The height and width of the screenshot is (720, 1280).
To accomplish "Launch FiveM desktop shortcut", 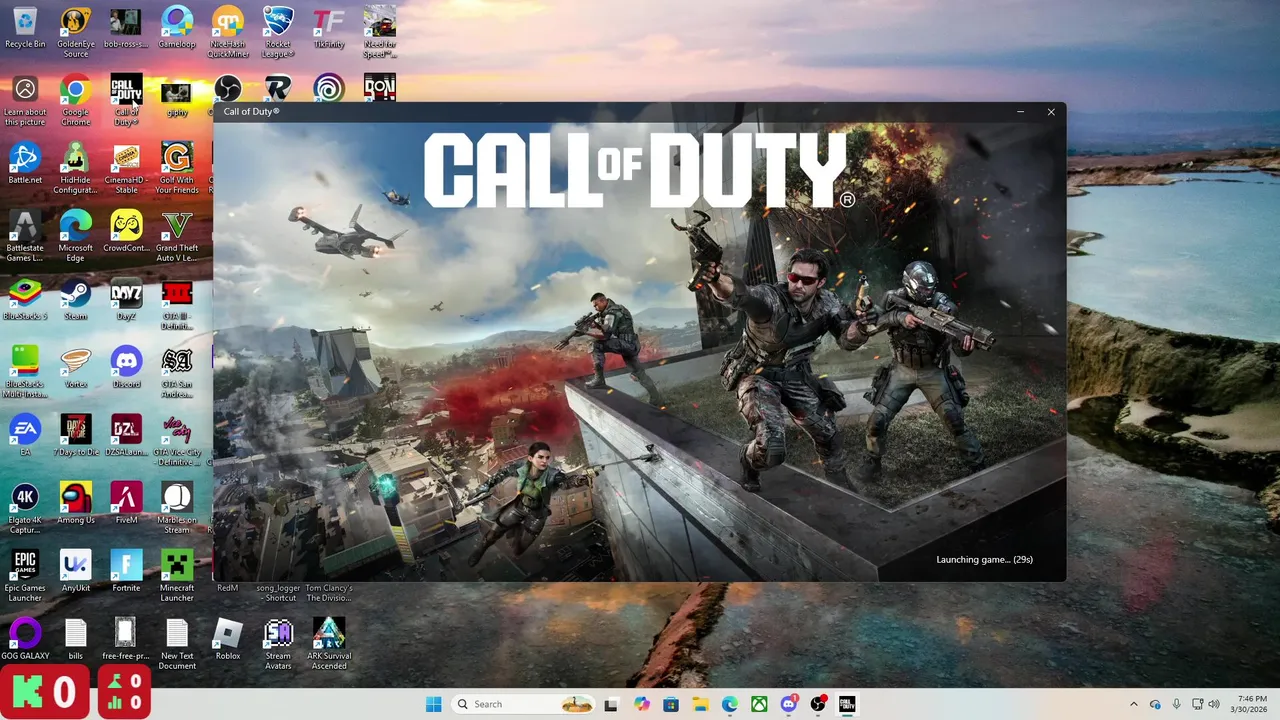I will point(126,504).
